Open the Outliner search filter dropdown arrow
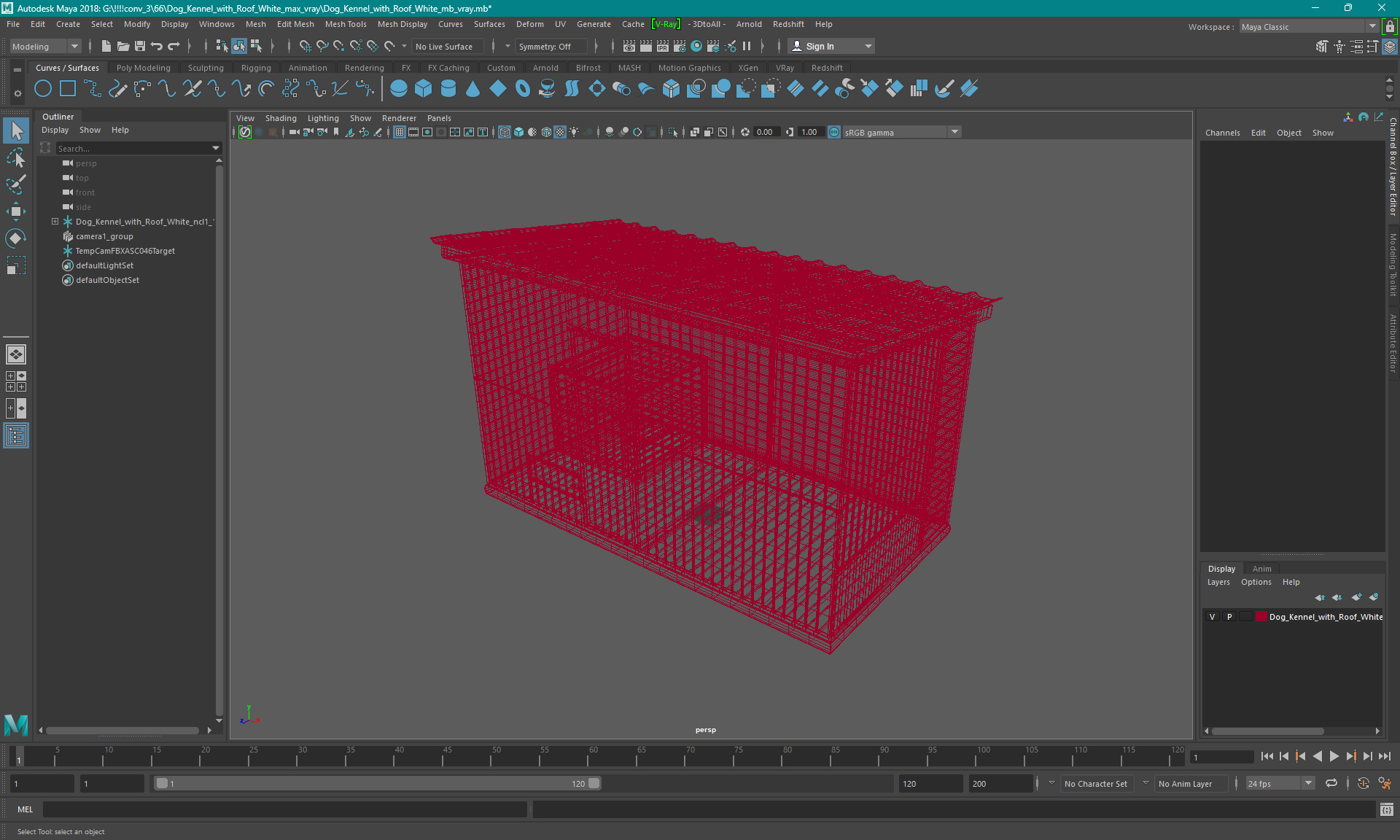This screenshot has width=1400, height=840. pyautogui.click(x=216, y=148)
